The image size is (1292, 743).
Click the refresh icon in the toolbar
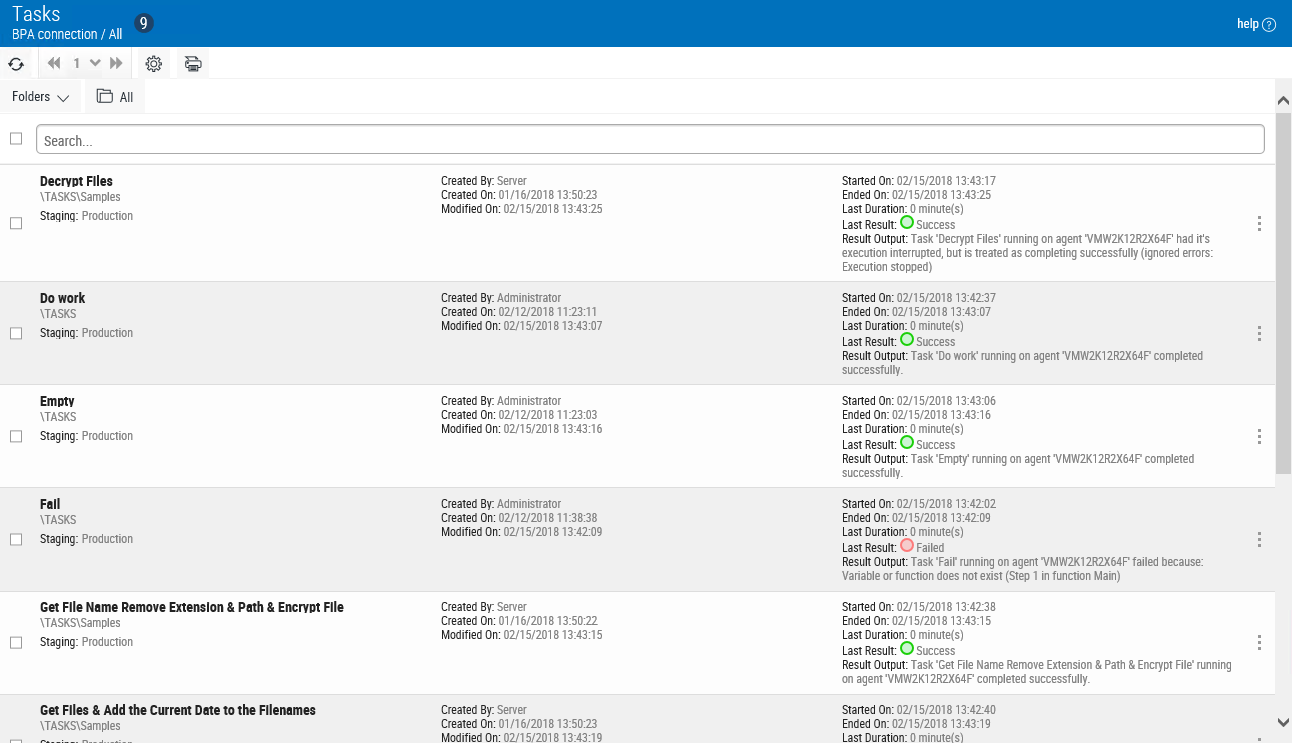click(16, 64)
